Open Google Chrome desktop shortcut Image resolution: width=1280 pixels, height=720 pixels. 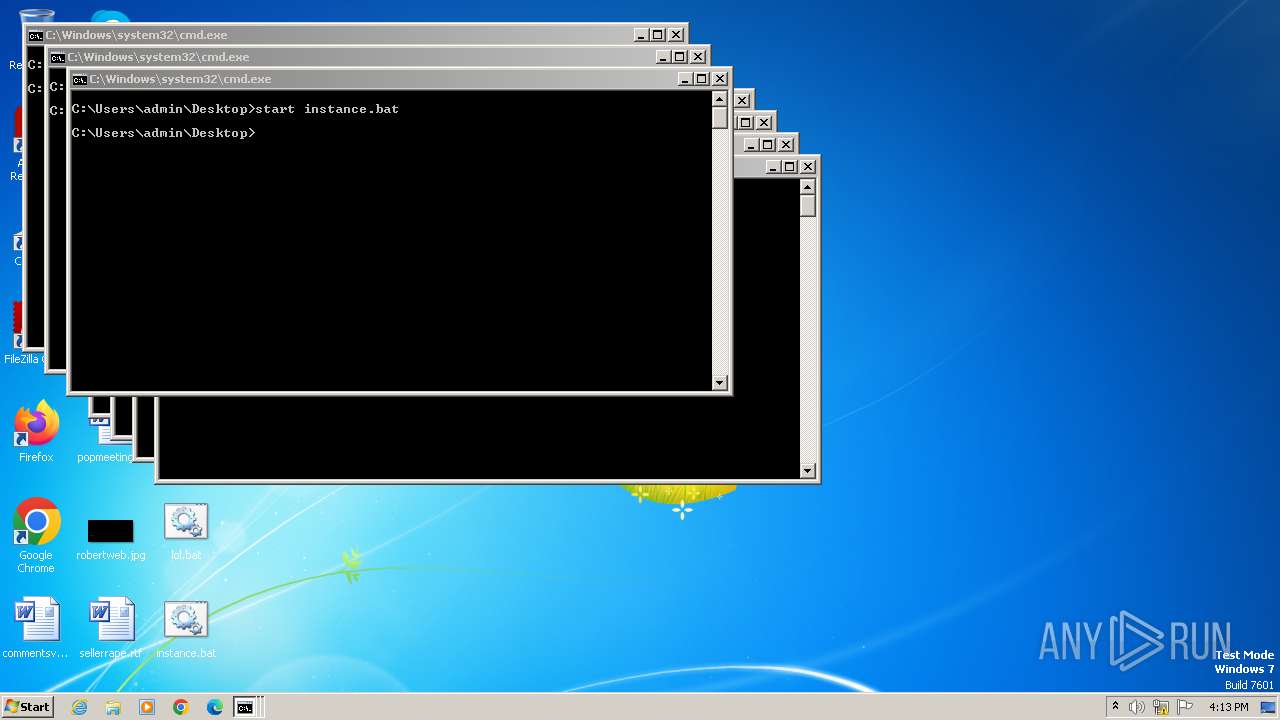pyautogui.click(x=36, y=535)
